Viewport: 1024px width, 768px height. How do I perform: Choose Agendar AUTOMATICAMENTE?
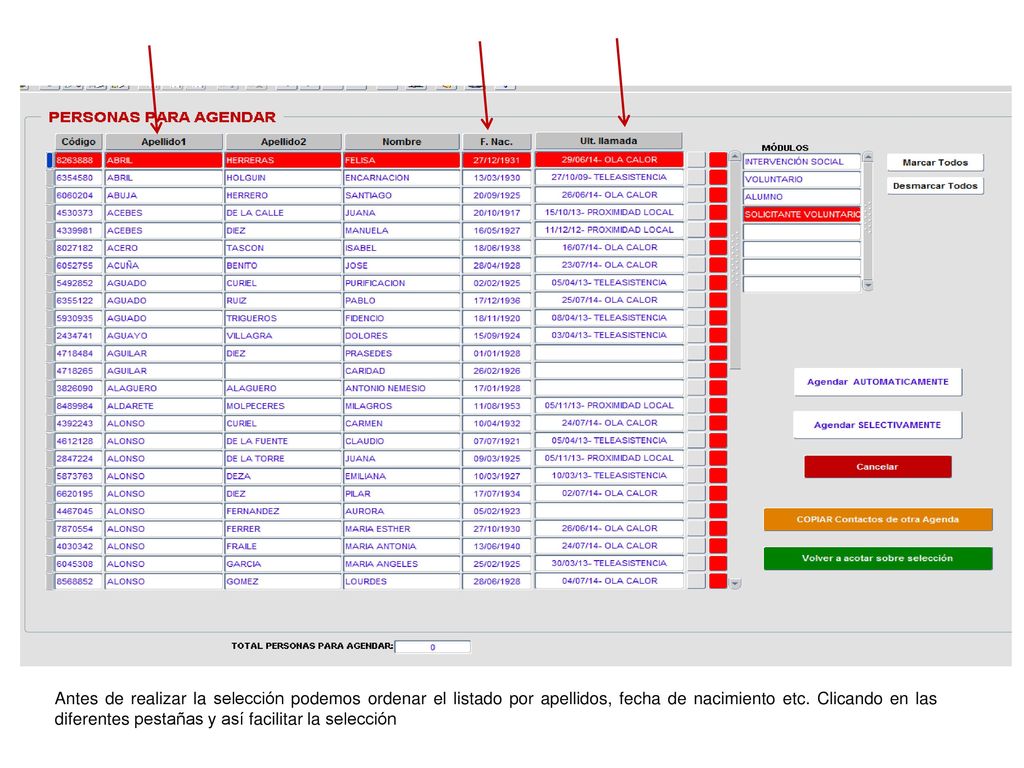click(878, 382)
